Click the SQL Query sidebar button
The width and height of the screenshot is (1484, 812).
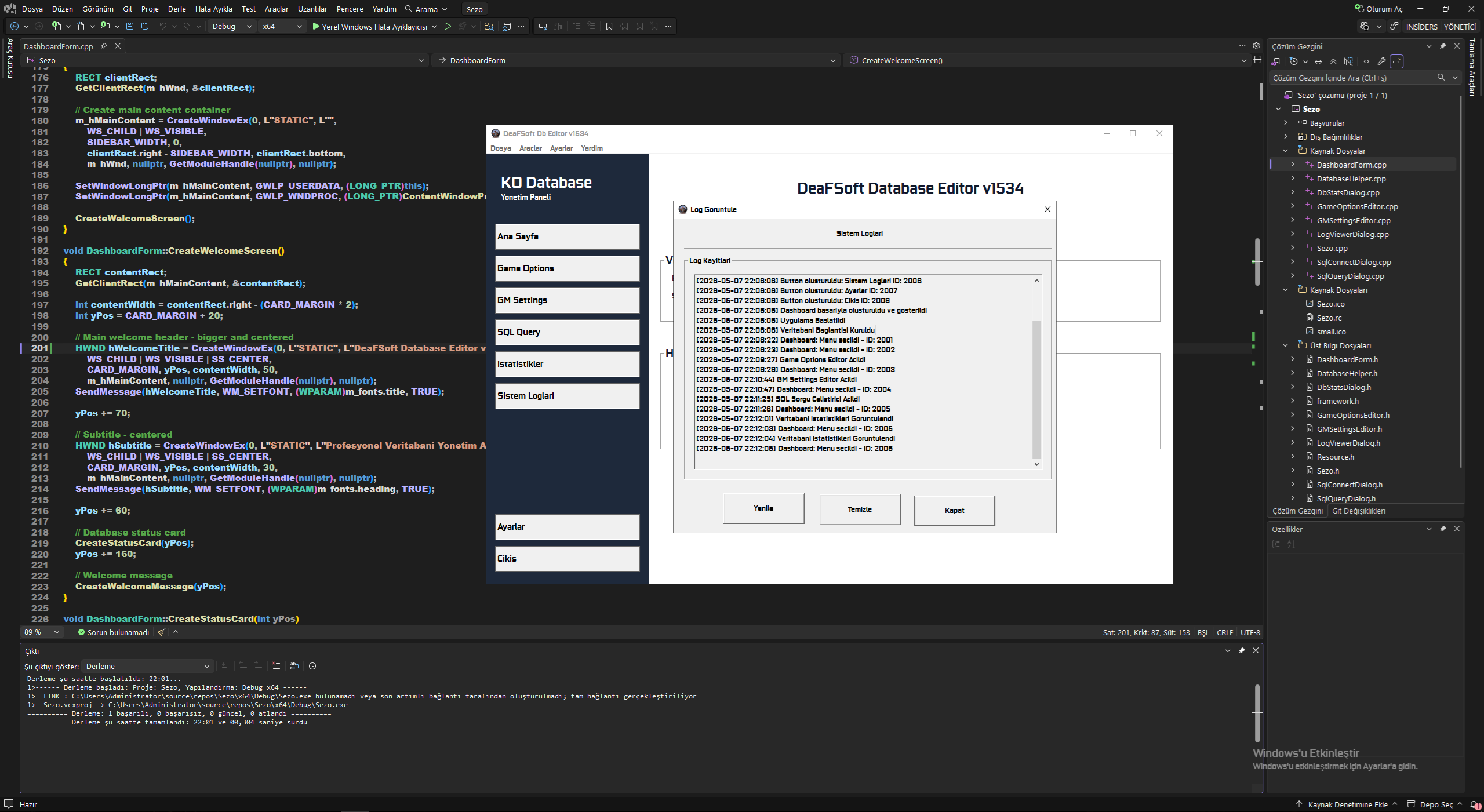(x=567, y=332)
